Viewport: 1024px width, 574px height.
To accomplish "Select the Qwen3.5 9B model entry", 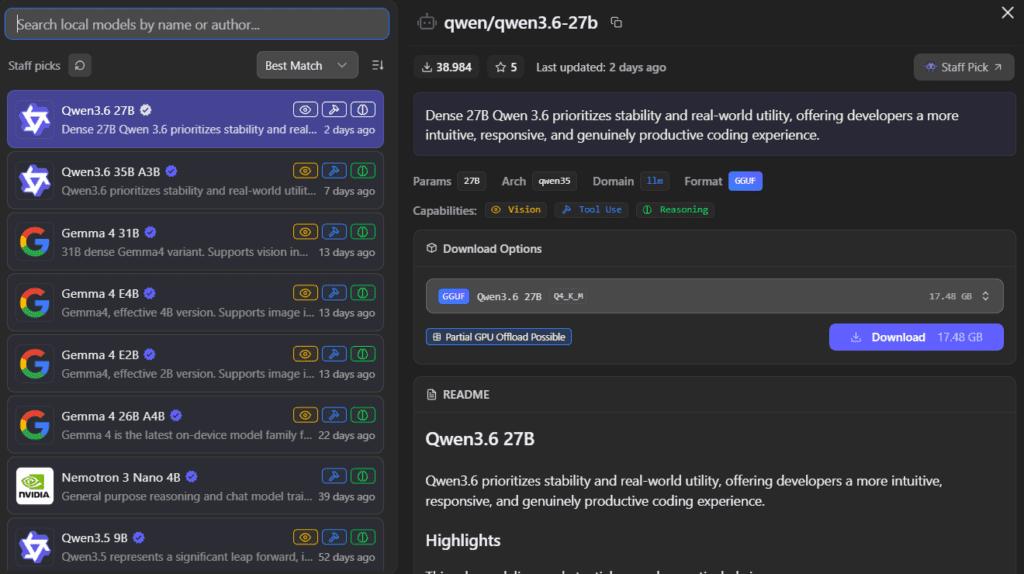I will coord(195,547).
